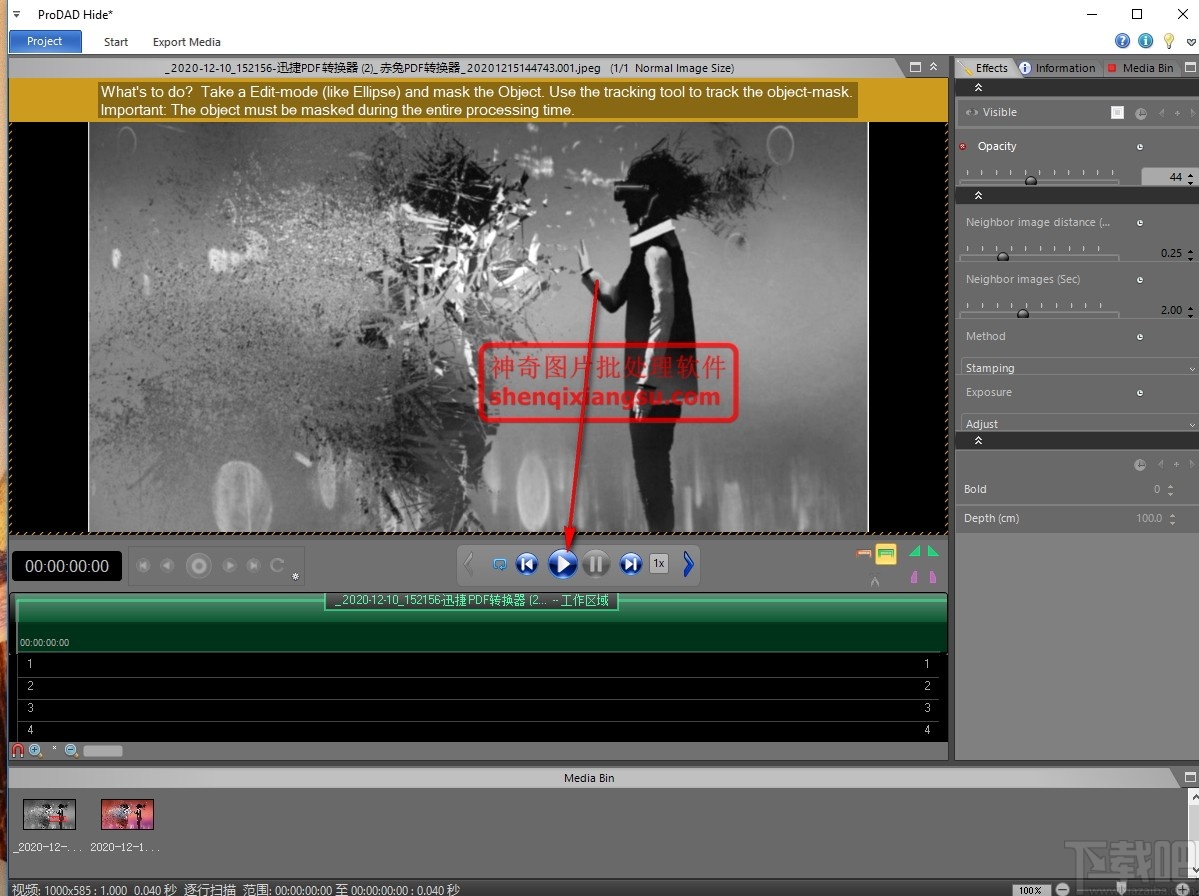Toggle the red magnet snap icon
This screenshot has width=1199, height=896.
(x=18, y=750)
